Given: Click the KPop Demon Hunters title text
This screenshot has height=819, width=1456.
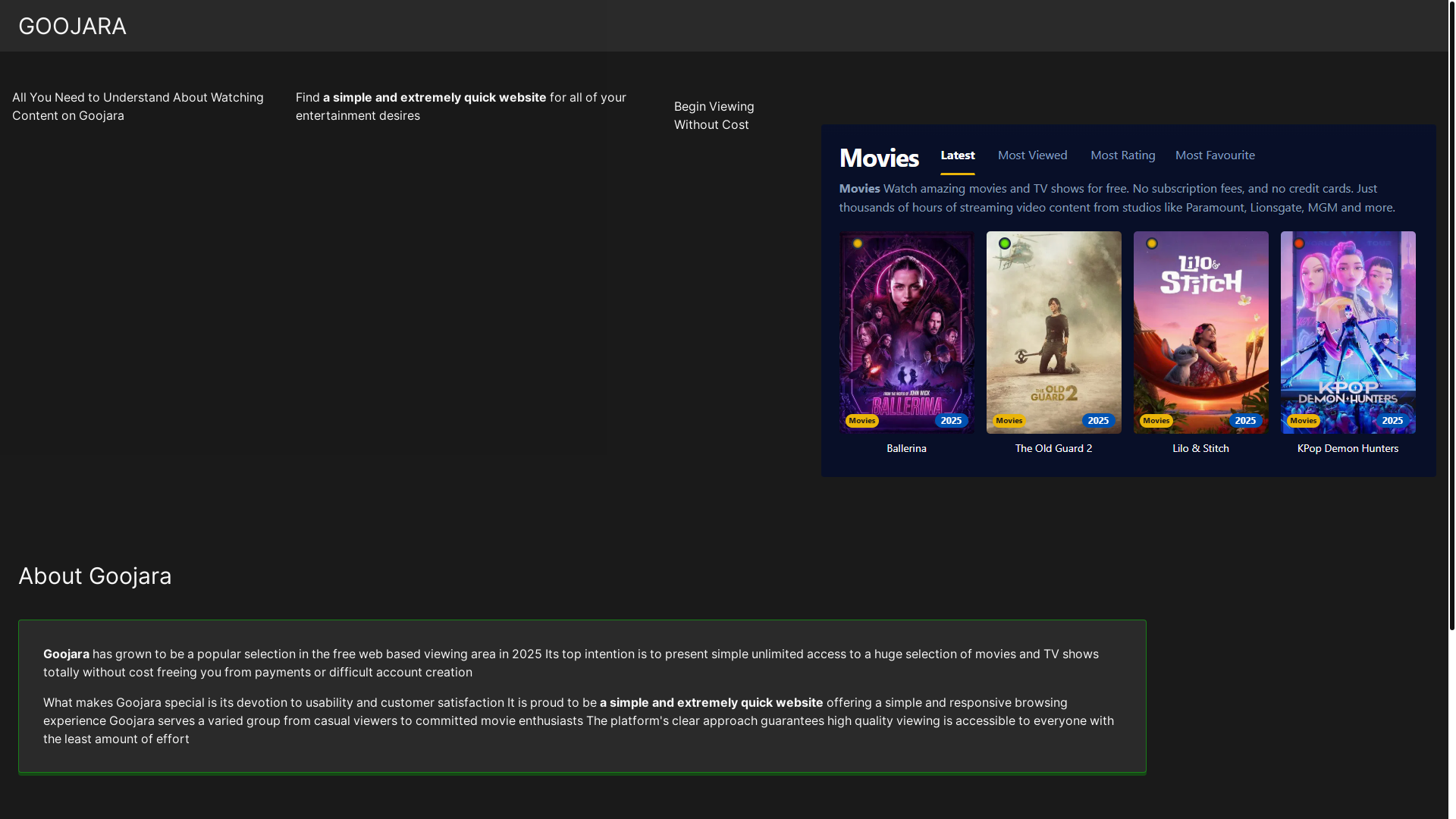Looking at the screenshot, I should [x=1348, y=448].
